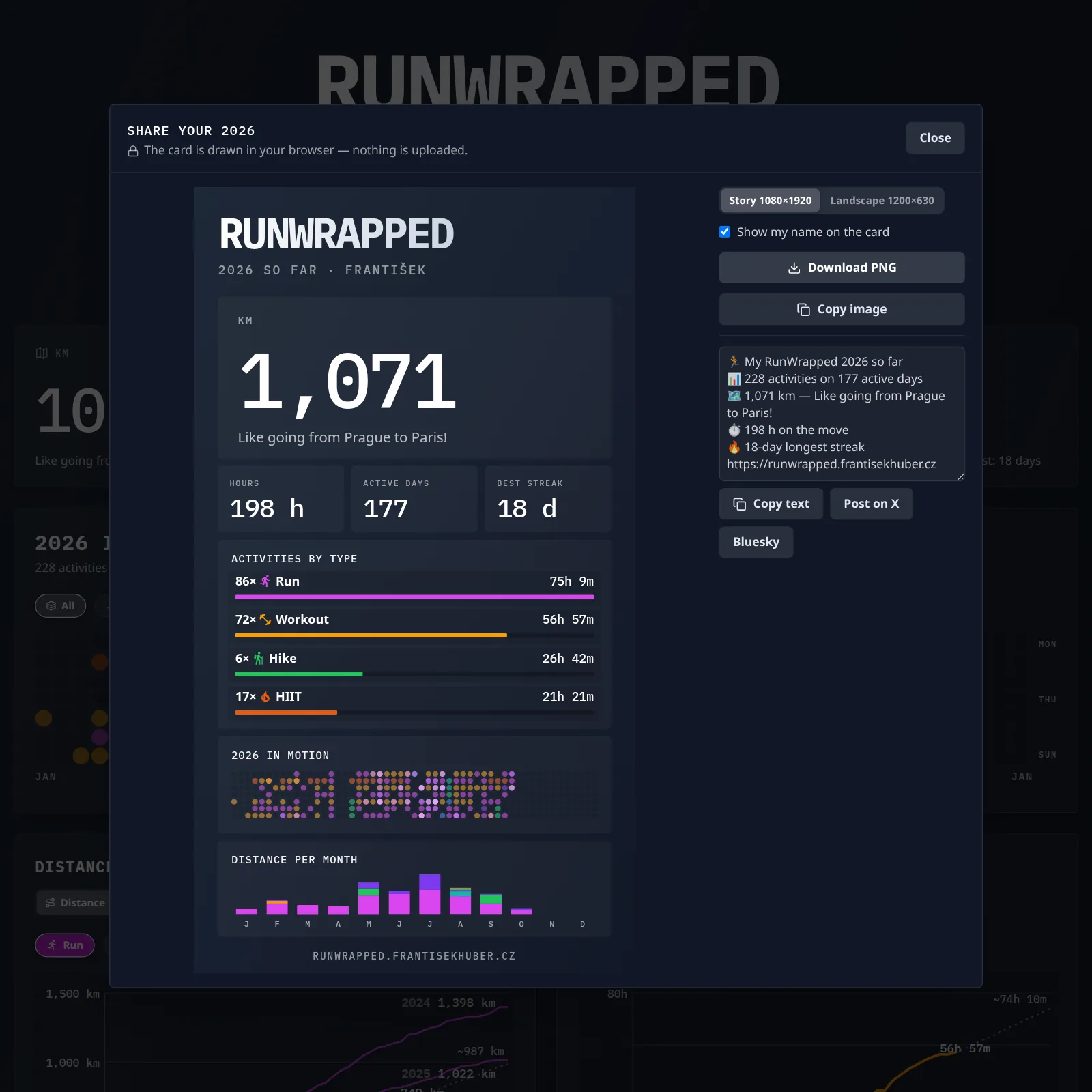Click the RUNWRAPPED logo on the card

click(x=336, y=234)
